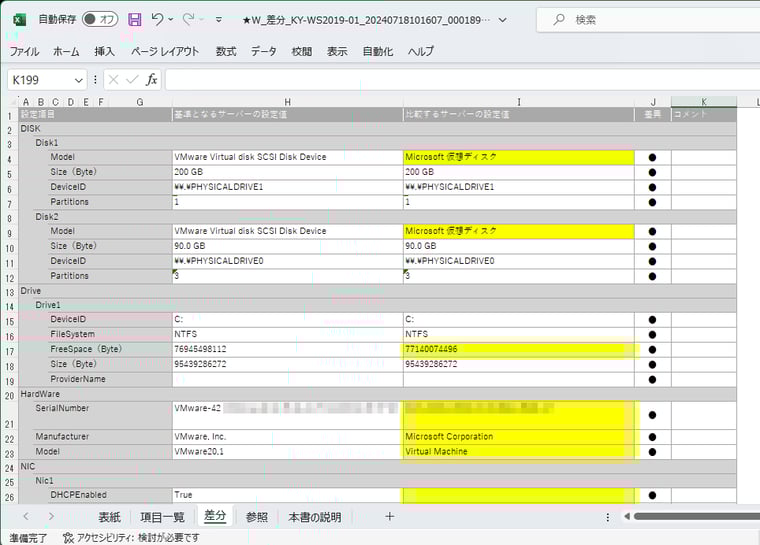
Task: Open the 数式 ribbon tab
Action: tap(226, 51)
